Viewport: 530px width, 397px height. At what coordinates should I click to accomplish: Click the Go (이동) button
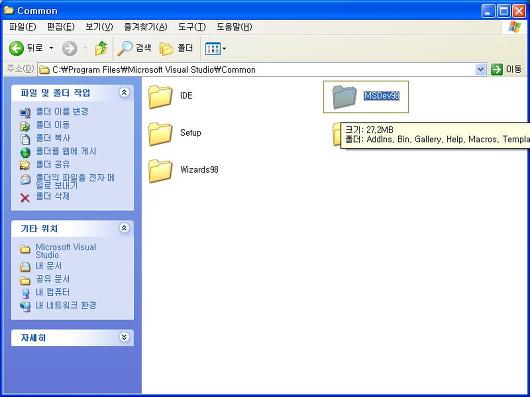[x=506, y=70]
